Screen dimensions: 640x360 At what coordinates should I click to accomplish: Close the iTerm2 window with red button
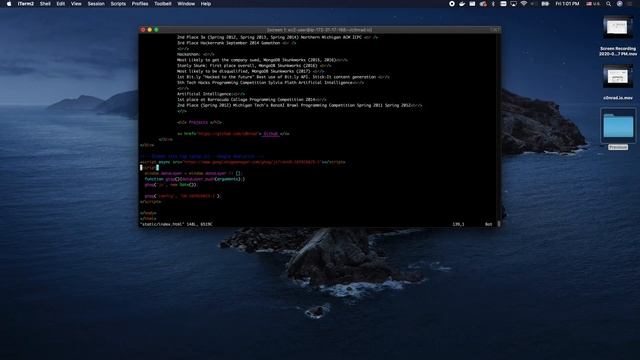(143, 30)
